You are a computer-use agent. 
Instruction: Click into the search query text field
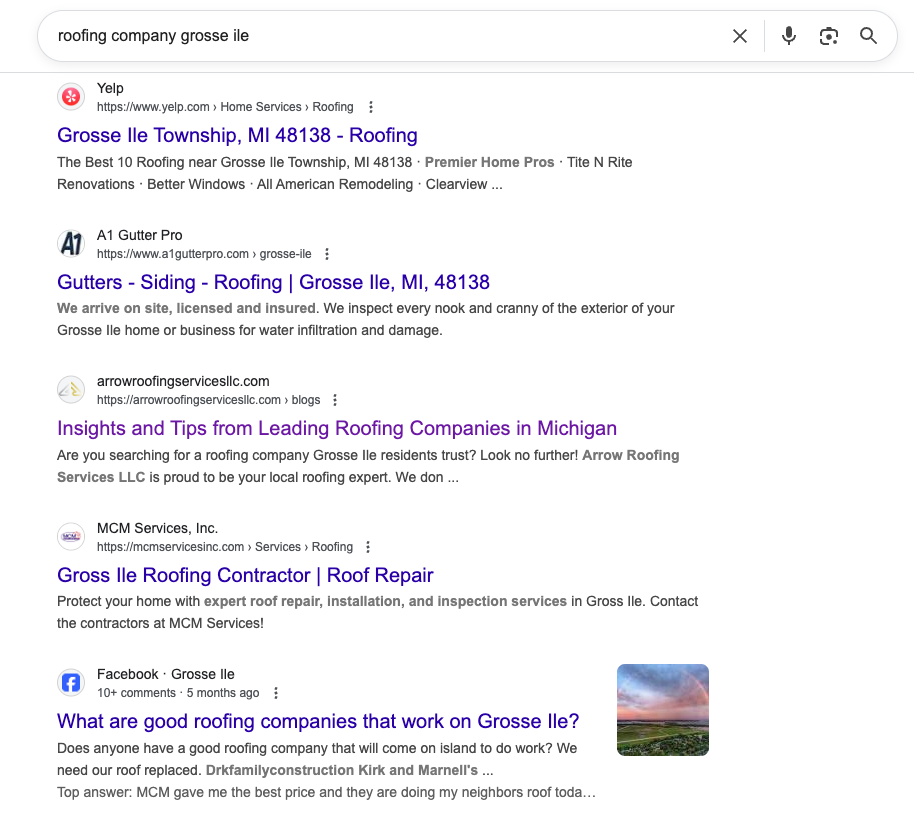coord(380,36)
